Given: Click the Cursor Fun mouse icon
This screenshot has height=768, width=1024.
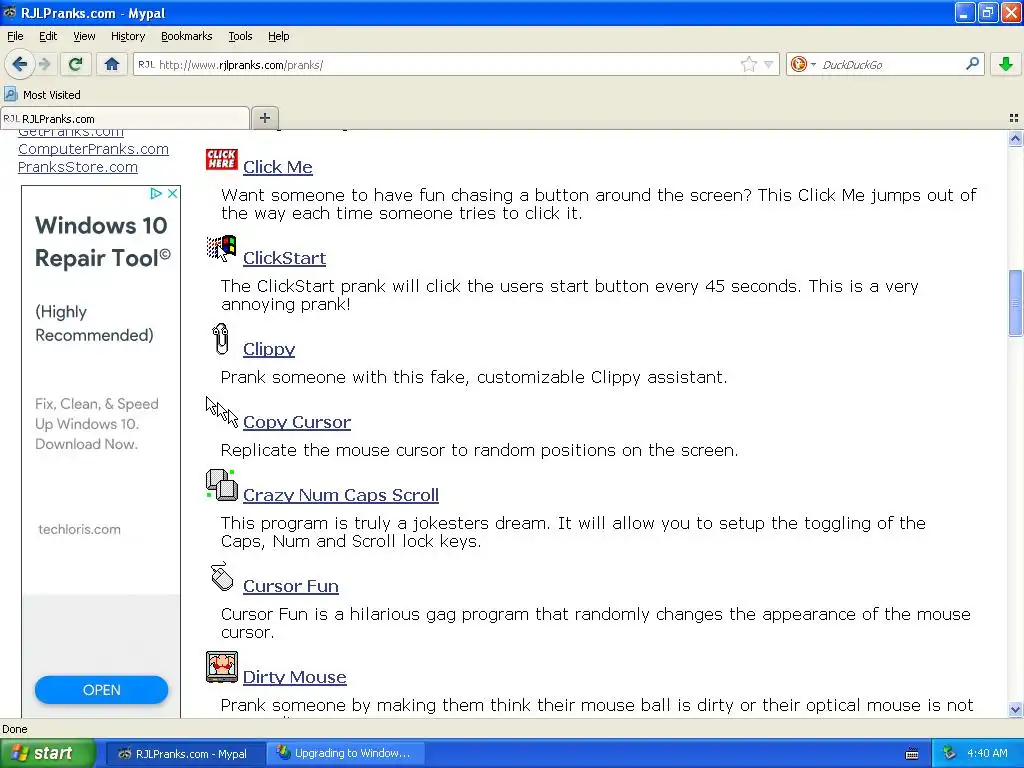Looking at the screenshot, I should point(221,577).
